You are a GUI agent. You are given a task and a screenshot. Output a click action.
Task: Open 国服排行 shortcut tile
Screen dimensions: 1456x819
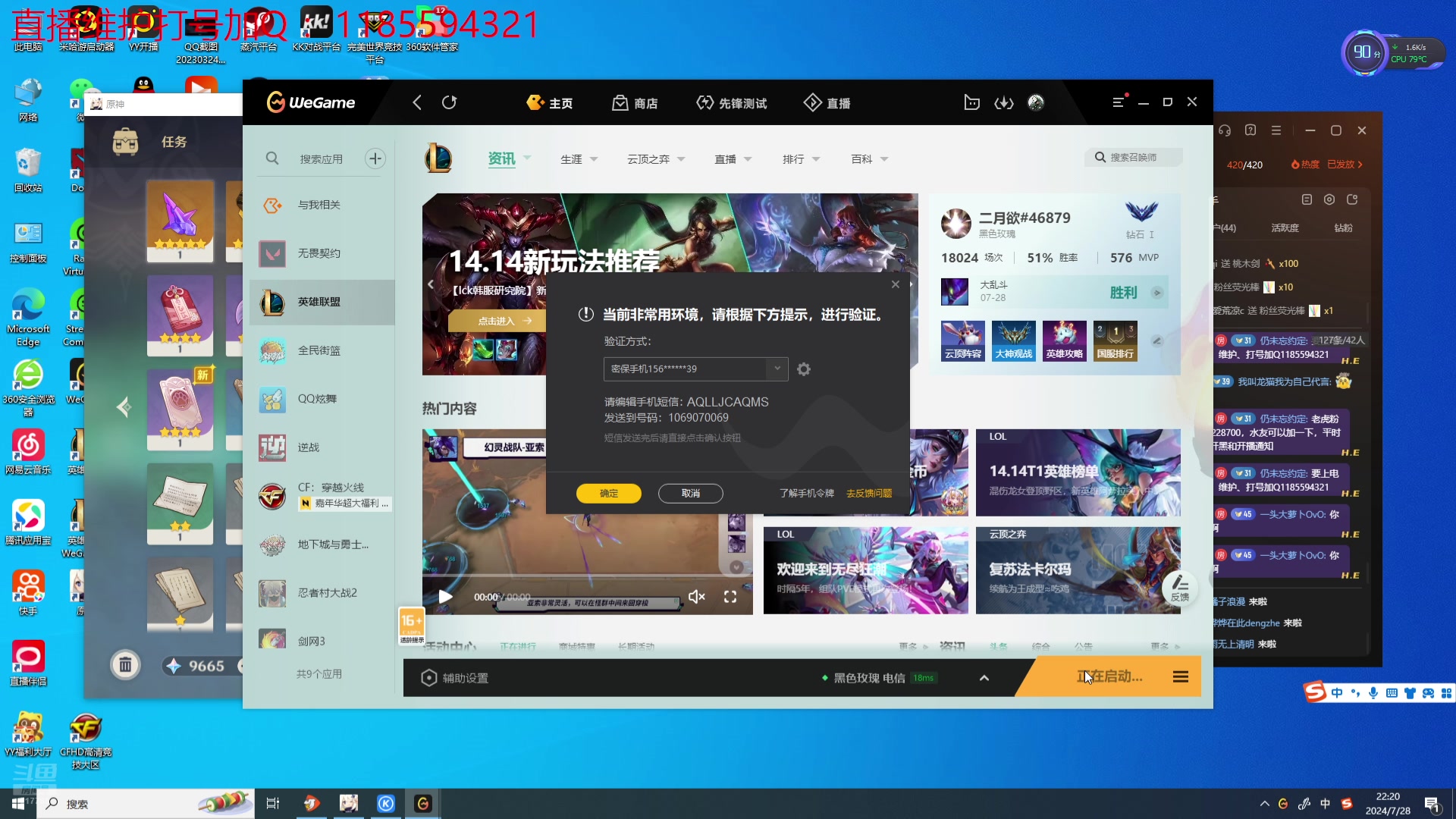(x=1116, y=340)
